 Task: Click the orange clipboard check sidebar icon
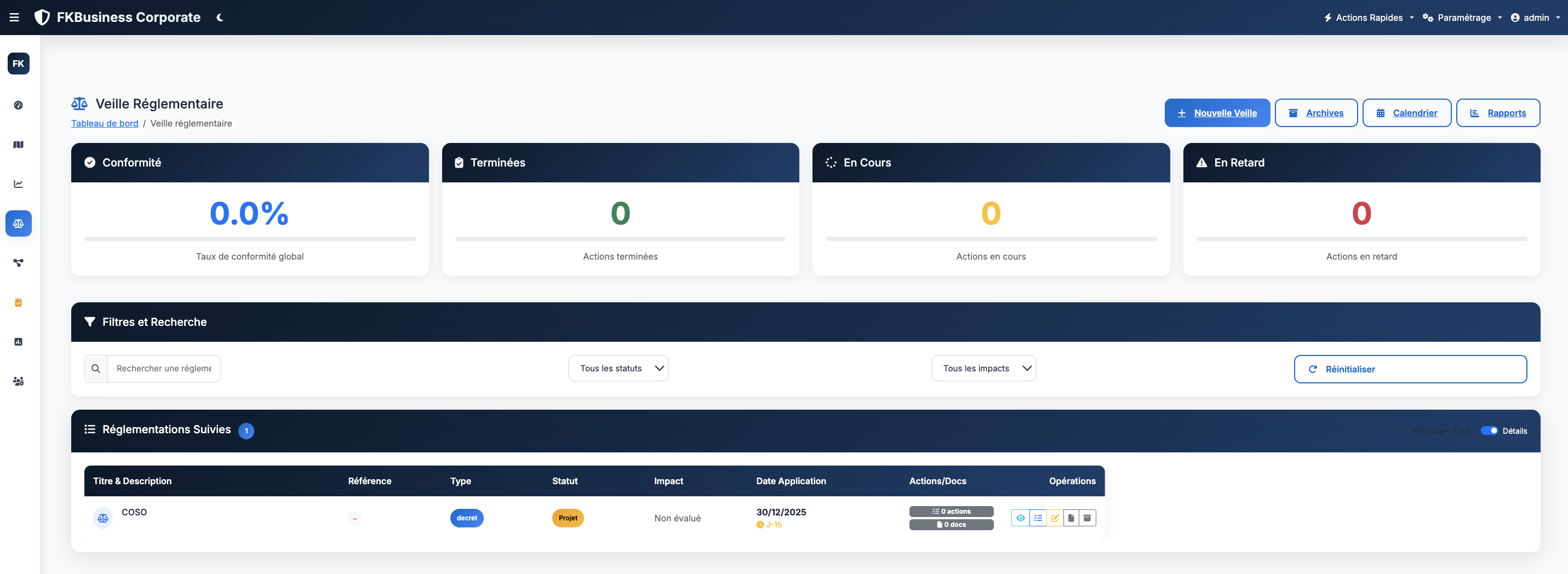click(x=18, y=302)
